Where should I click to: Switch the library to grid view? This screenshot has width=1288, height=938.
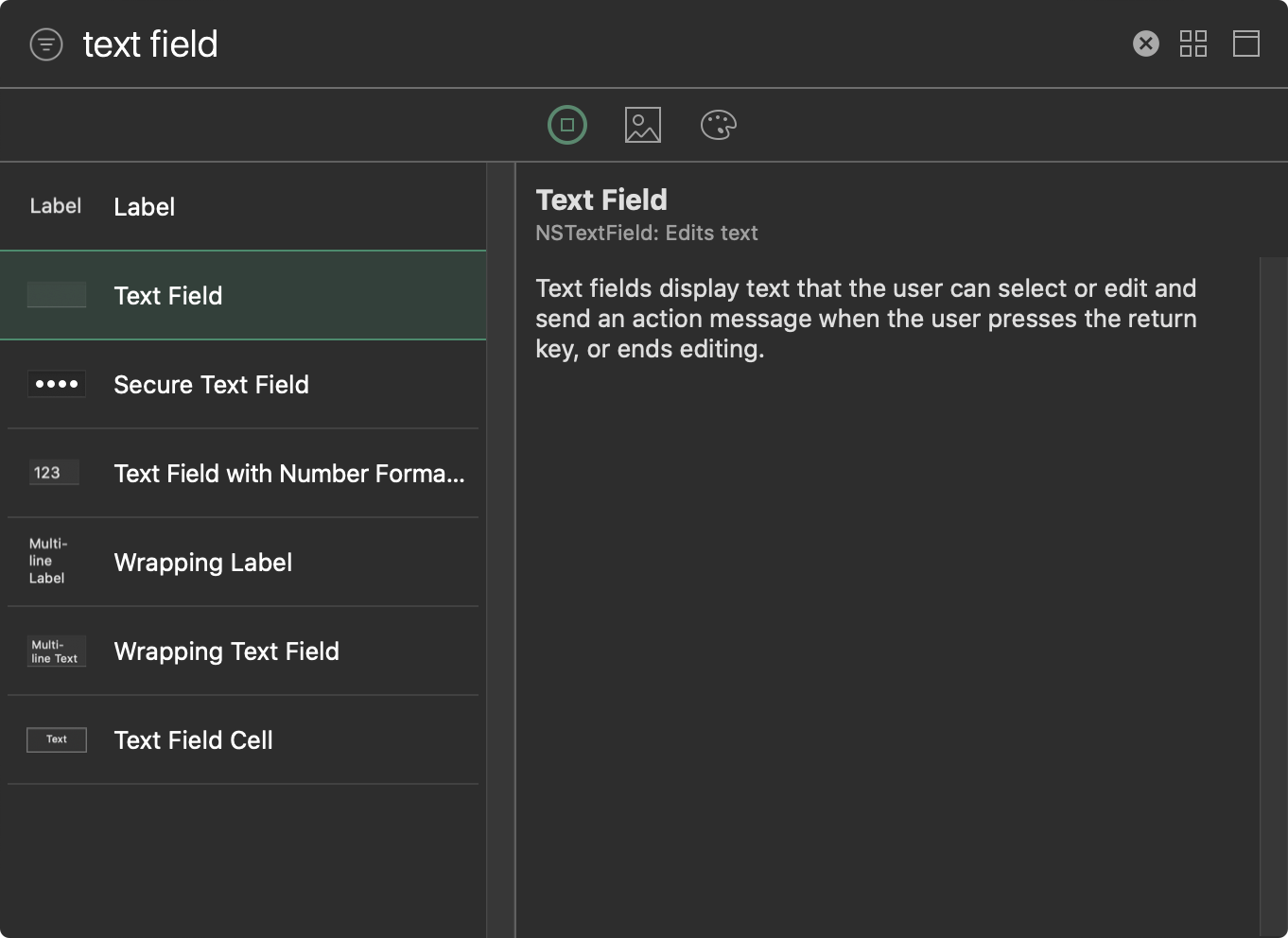pos(1192,43)
